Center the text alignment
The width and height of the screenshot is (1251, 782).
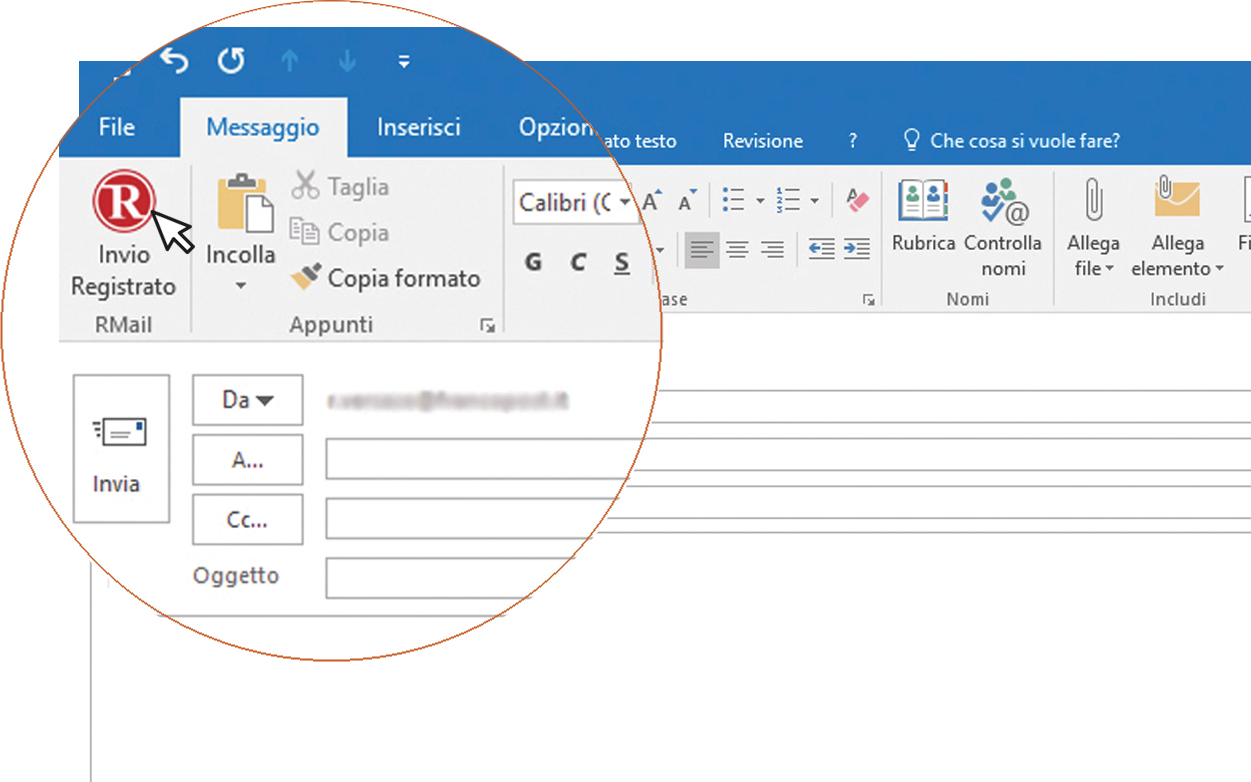point(737,250)
